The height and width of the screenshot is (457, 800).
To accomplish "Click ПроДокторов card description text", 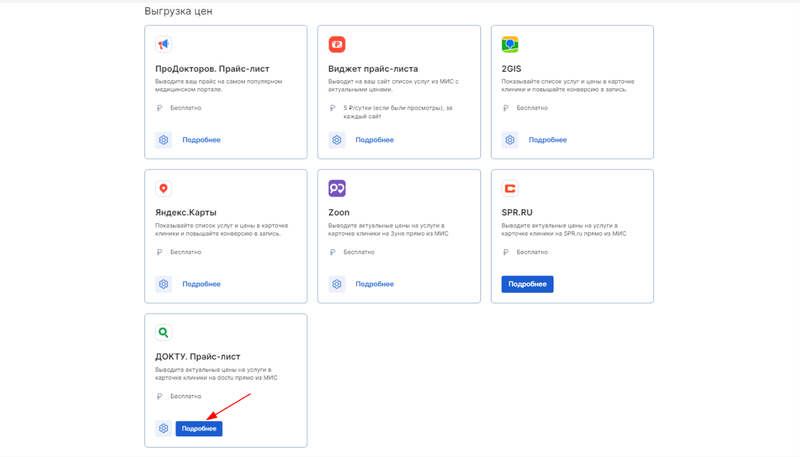I will click(x=219, y=85).
